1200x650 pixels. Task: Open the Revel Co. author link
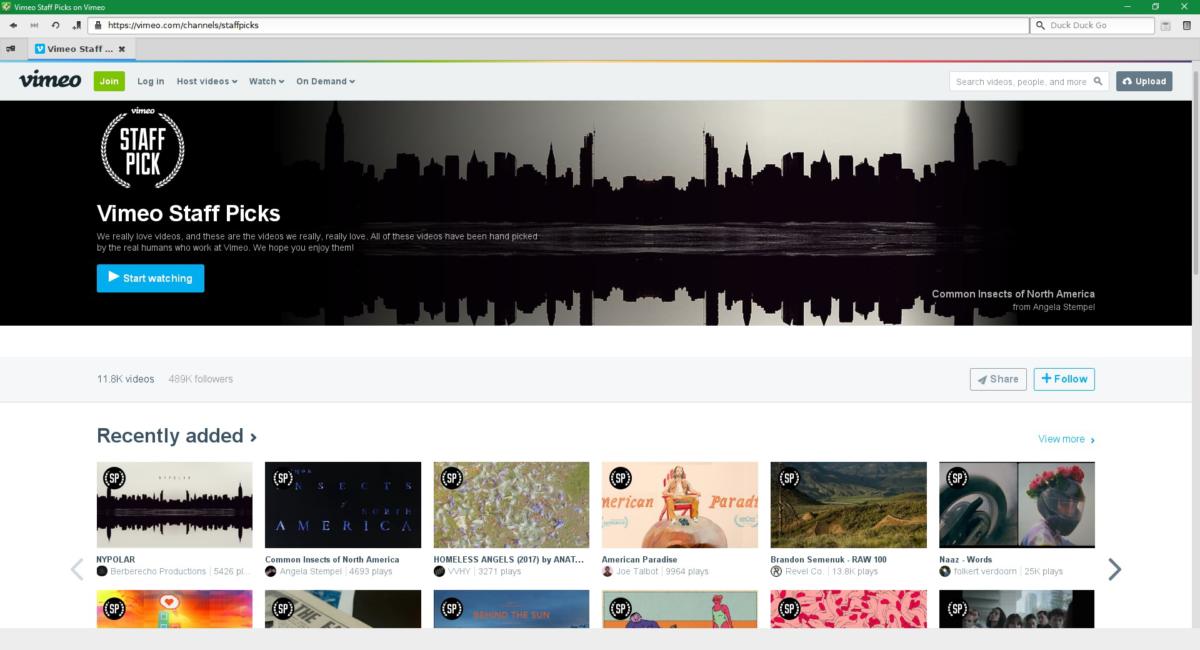804,572
